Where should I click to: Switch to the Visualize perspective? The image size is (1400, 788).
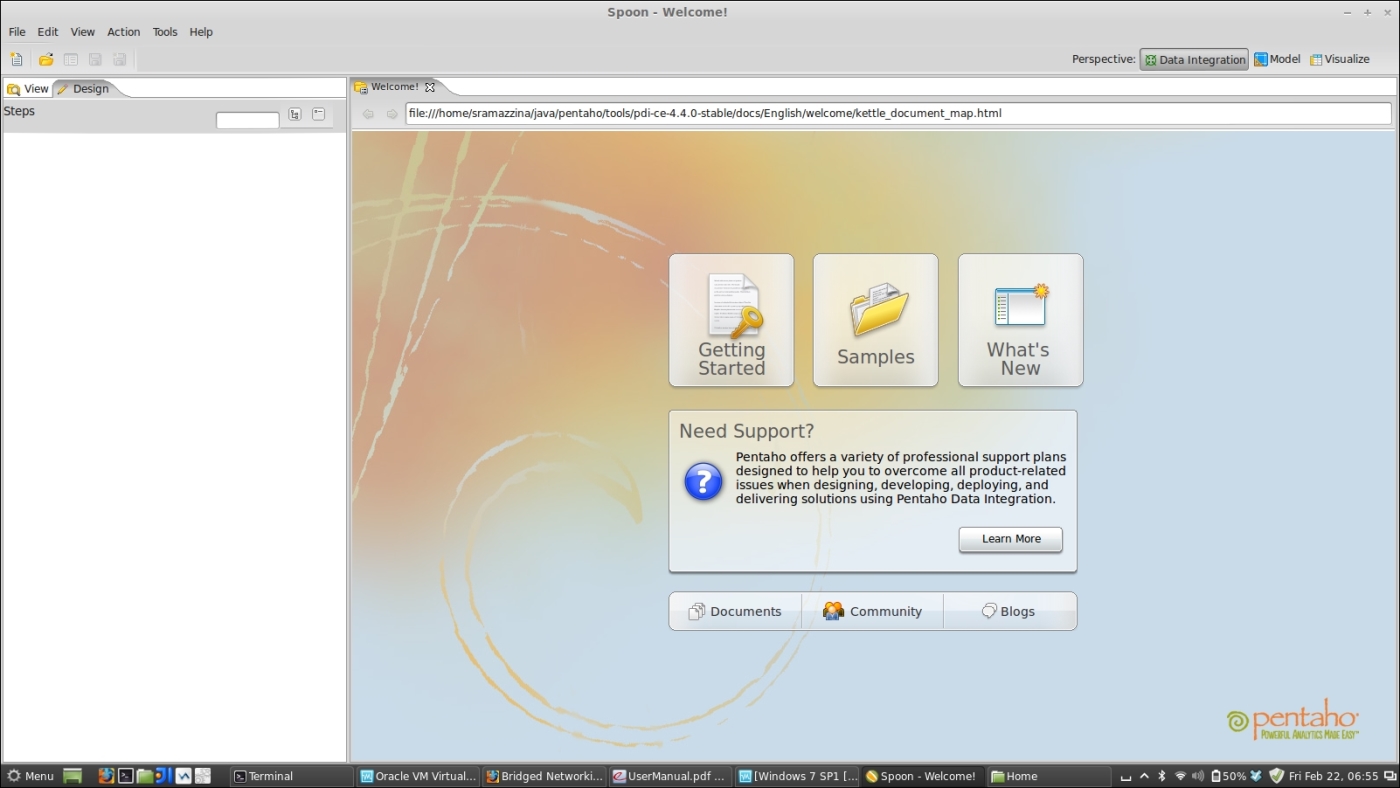coord(1340,59)
